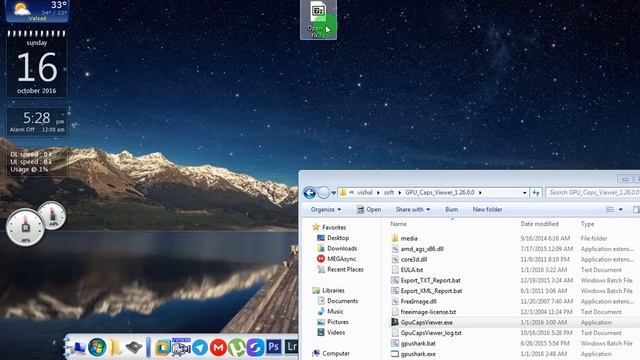
Task: Toggle the preview pane button
Action: tap(636, 209)
